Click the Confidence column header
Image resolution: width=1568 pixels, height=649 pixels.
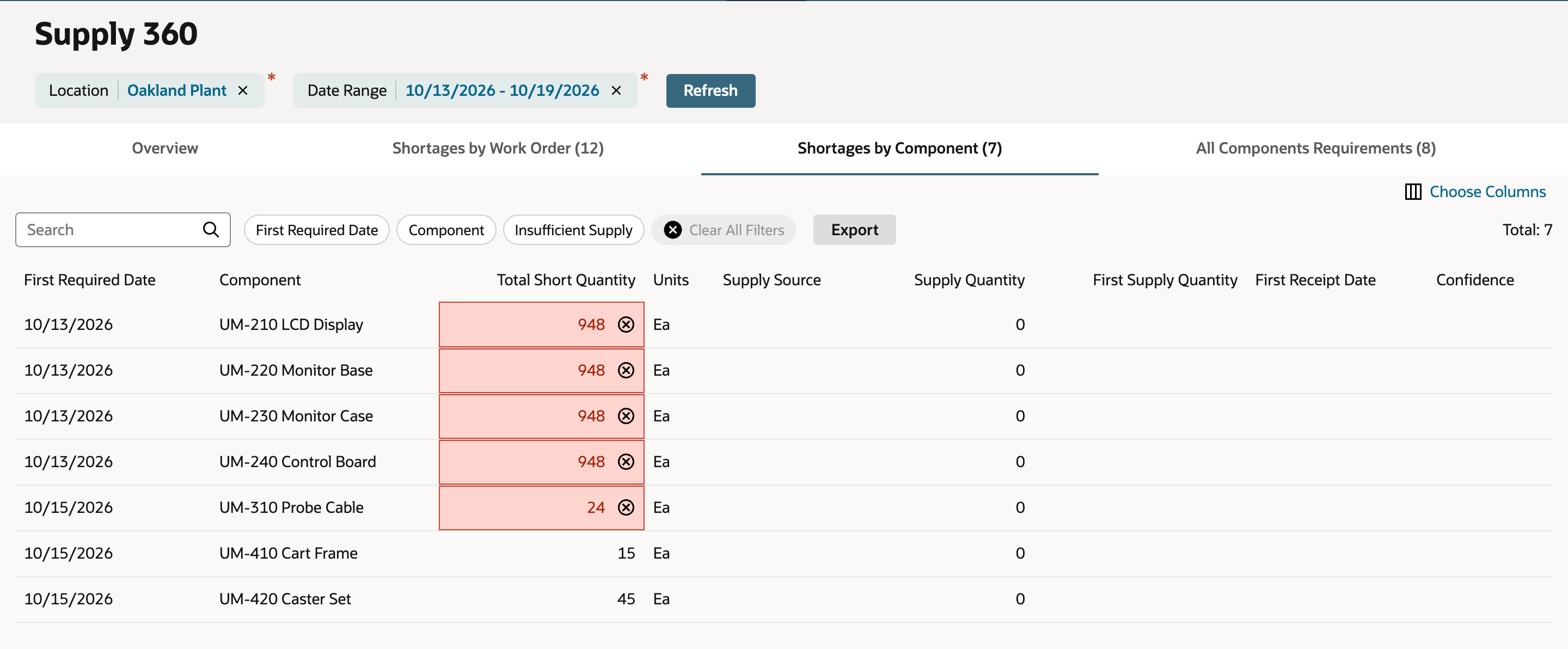click(x=1475, y=280)
